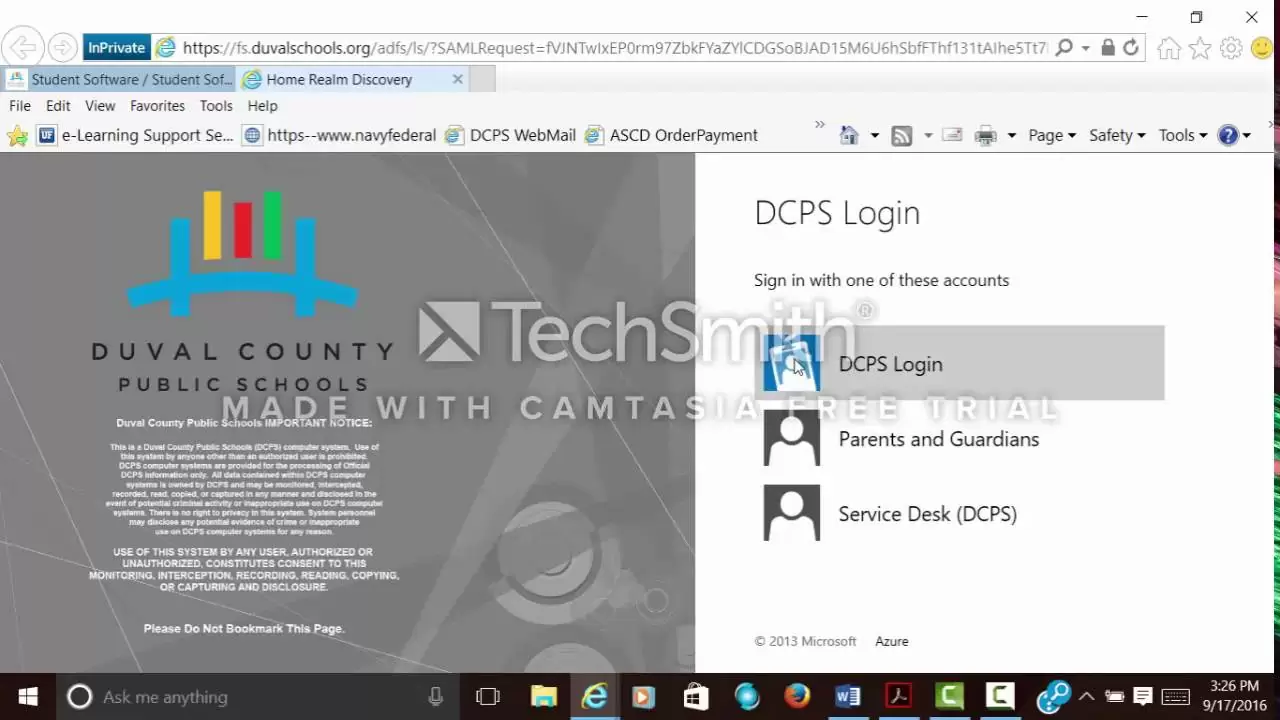Expand the Help icon dropdown arrow
1280x720 pixels.
(x=1246, y=136)
